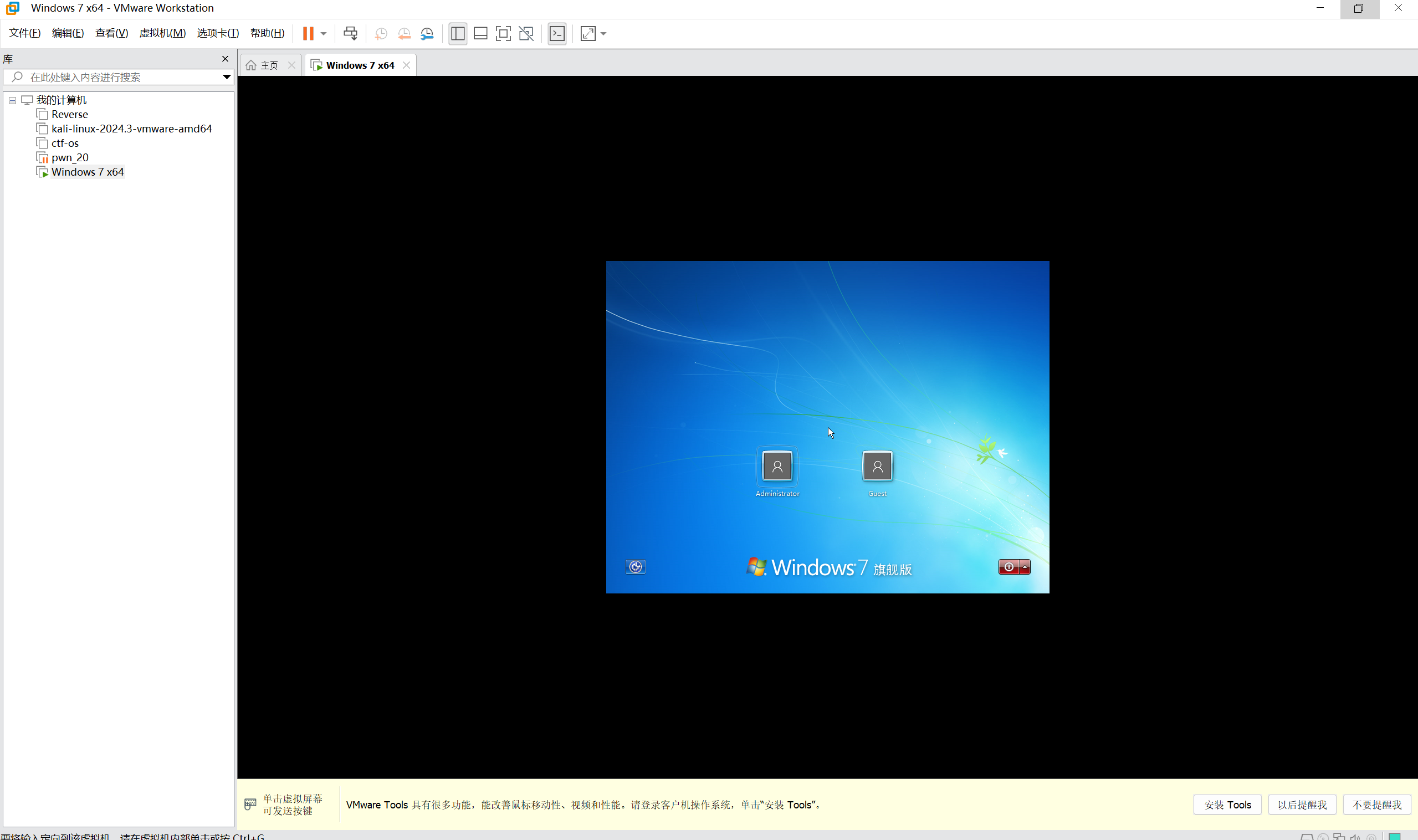Restore down the VMware Workstation window
Screen dimensions: 1418x840
tap(1359, 8)
